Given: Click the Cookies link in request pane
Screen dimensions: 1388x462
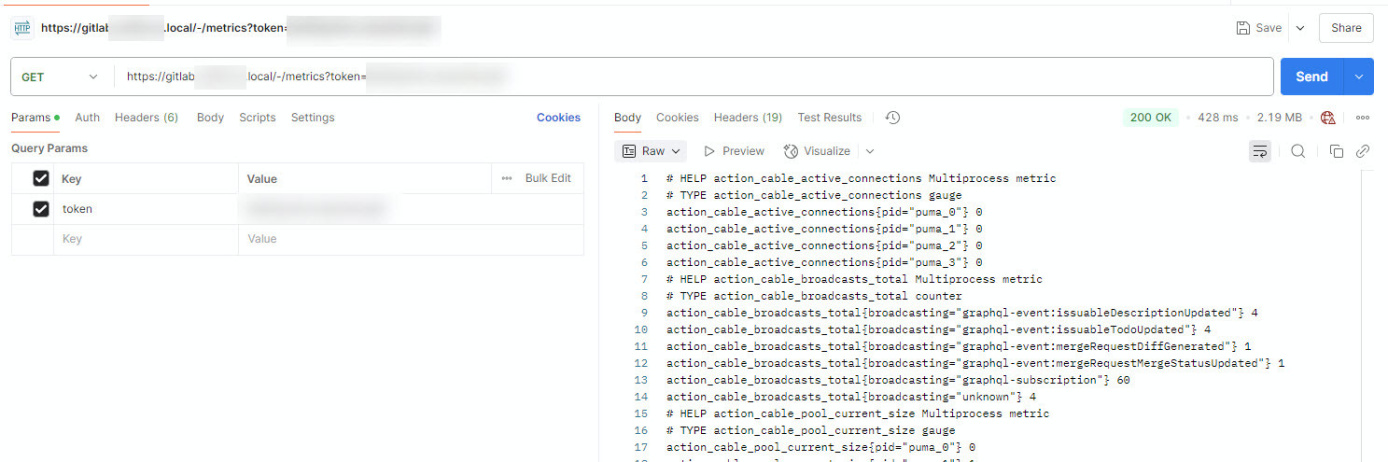Looking at the screenshot, I should point(558,118).
